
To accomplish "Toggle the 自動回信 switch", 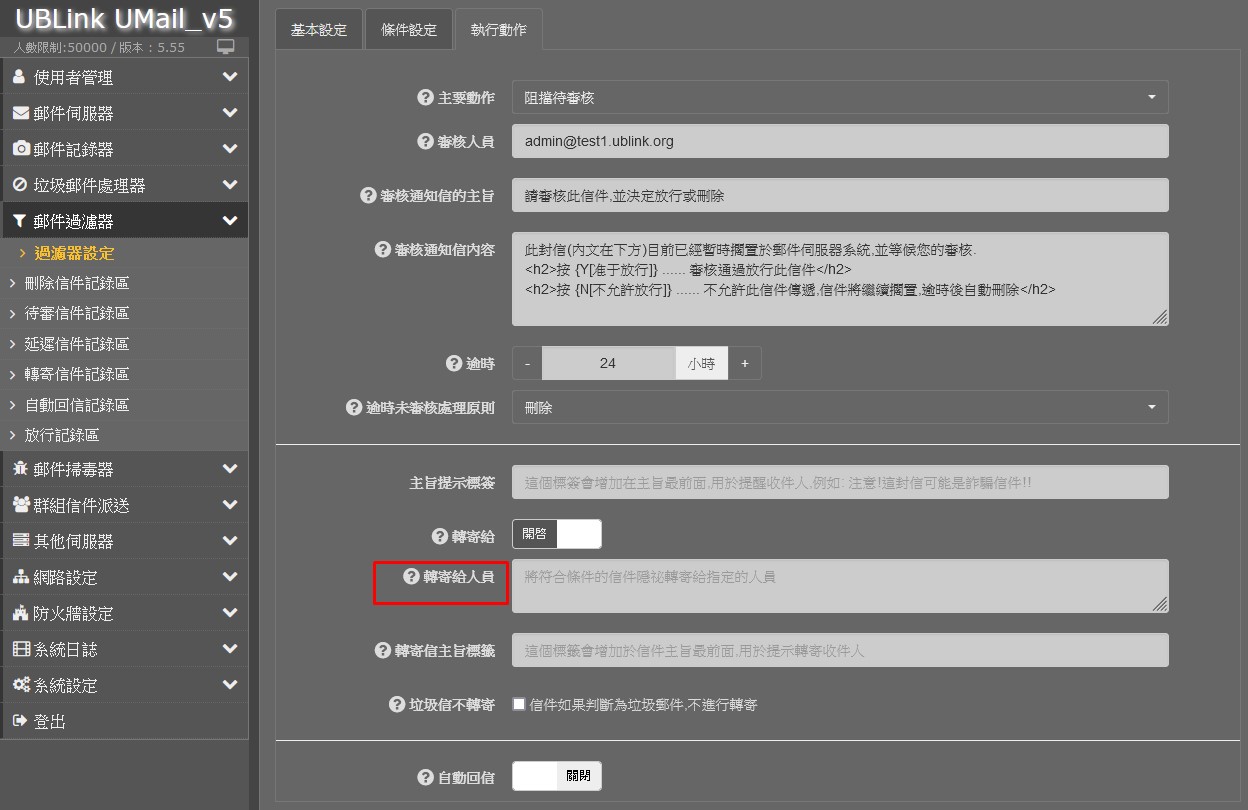I will [x=557, y=776].
